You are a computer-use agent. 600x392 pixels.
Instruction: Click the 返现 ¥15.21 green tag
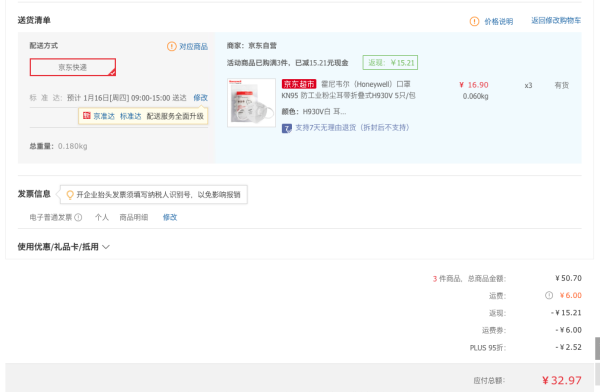coord(390,63)
